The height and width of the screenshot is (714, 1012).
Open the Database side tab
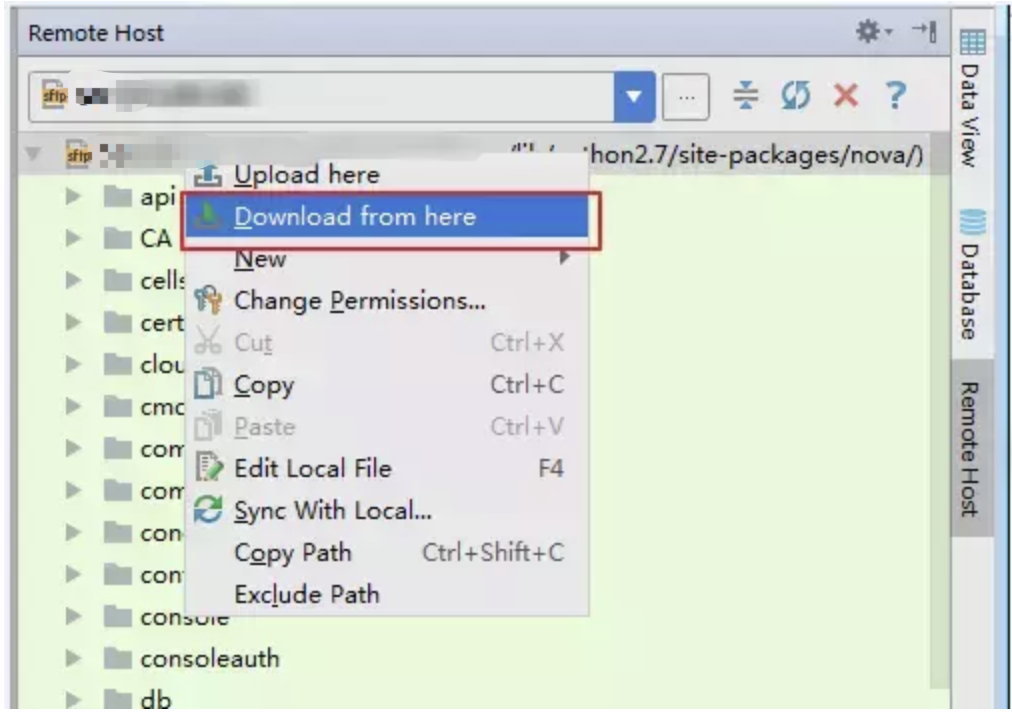970,275
